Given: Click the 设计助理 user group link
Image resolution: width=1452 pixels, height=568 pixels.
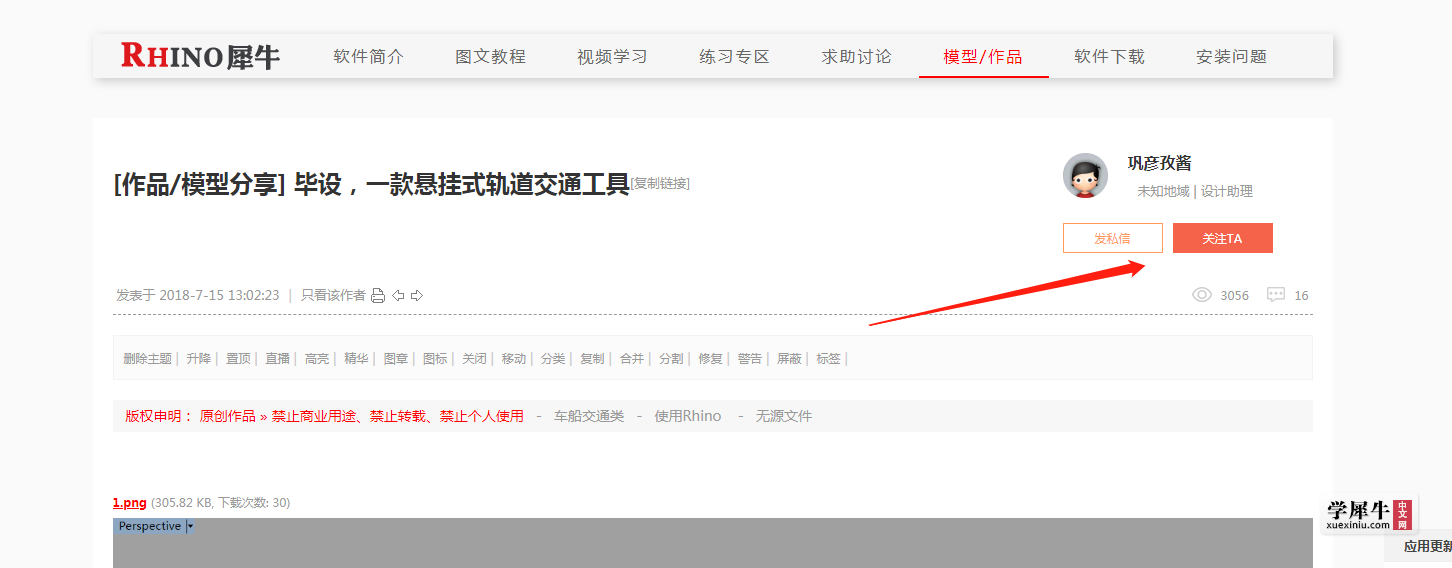Looking at the screenshot, I should (1227, 191).
